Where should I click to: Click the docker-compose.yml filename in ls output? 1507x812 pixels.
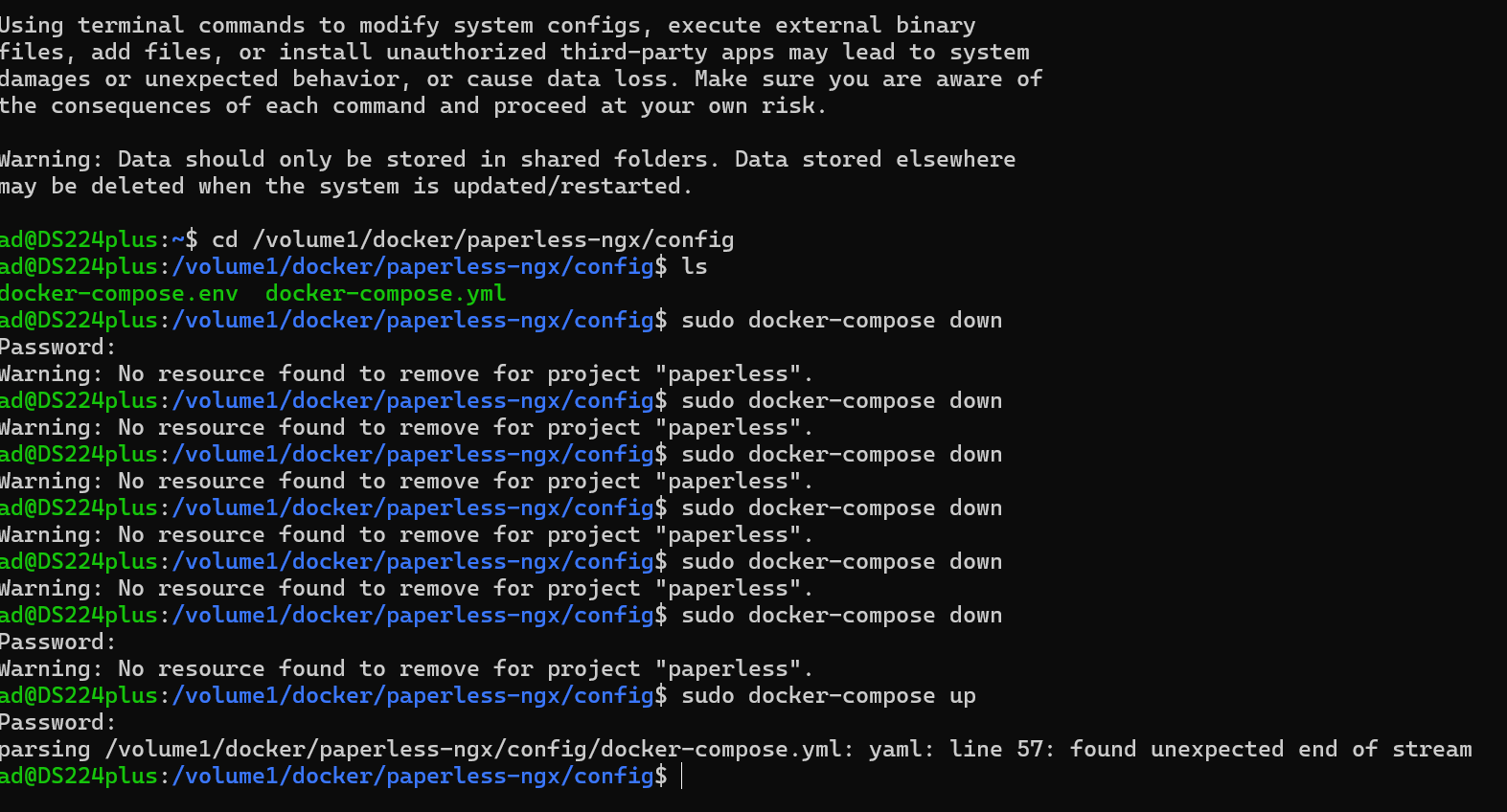point(385,294)
